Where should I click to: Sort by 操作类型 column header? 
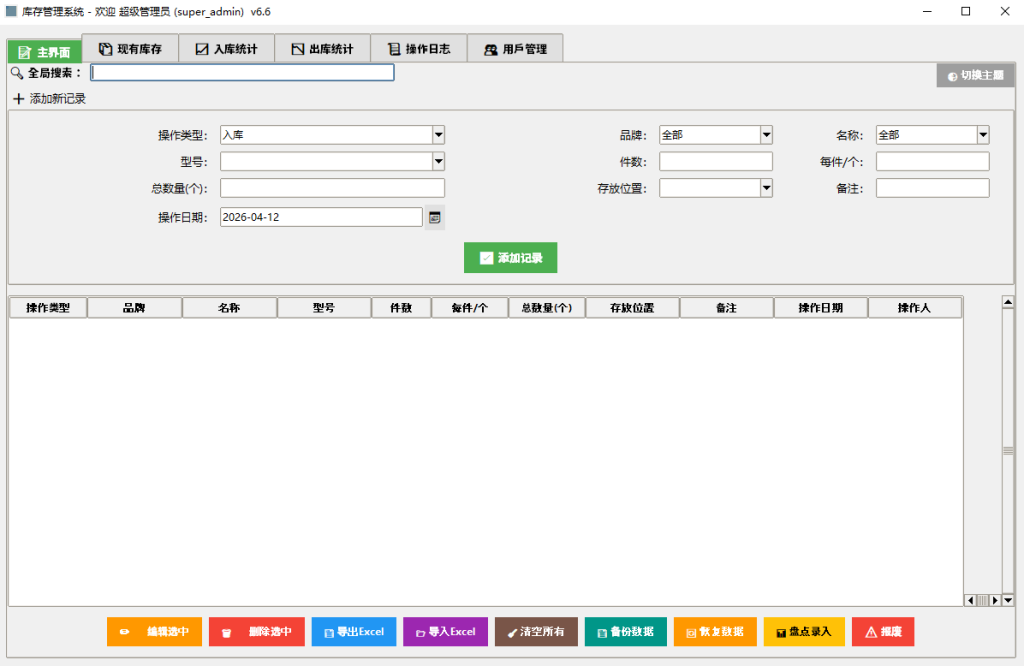(48, 308)
